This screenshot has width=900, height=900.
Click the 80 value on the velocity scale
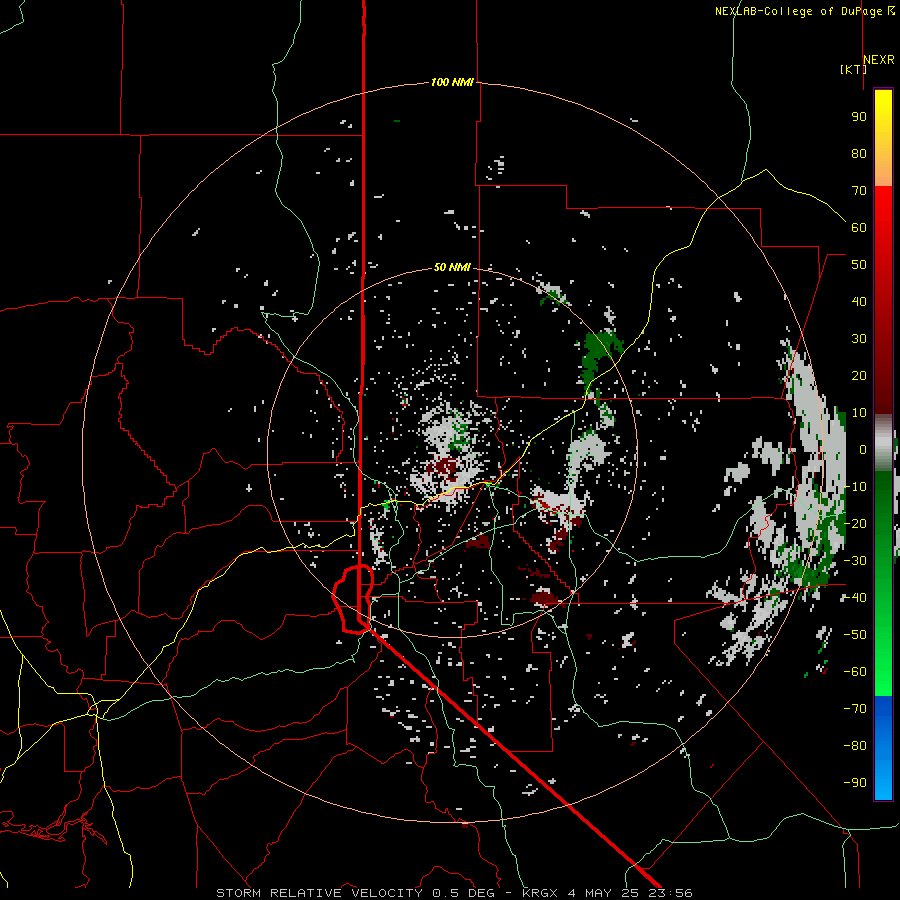(859, 154)
